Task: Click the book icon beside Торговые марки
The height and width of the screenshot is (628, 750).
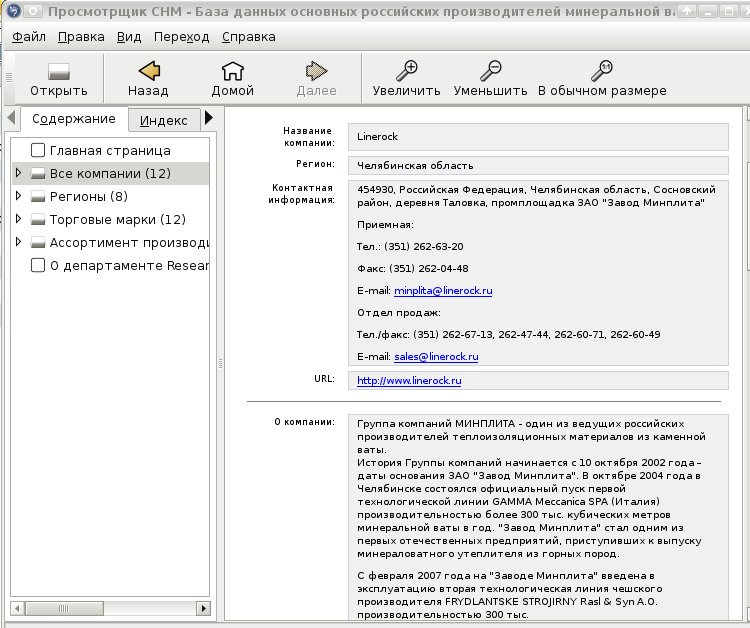Action: point(38,220)
